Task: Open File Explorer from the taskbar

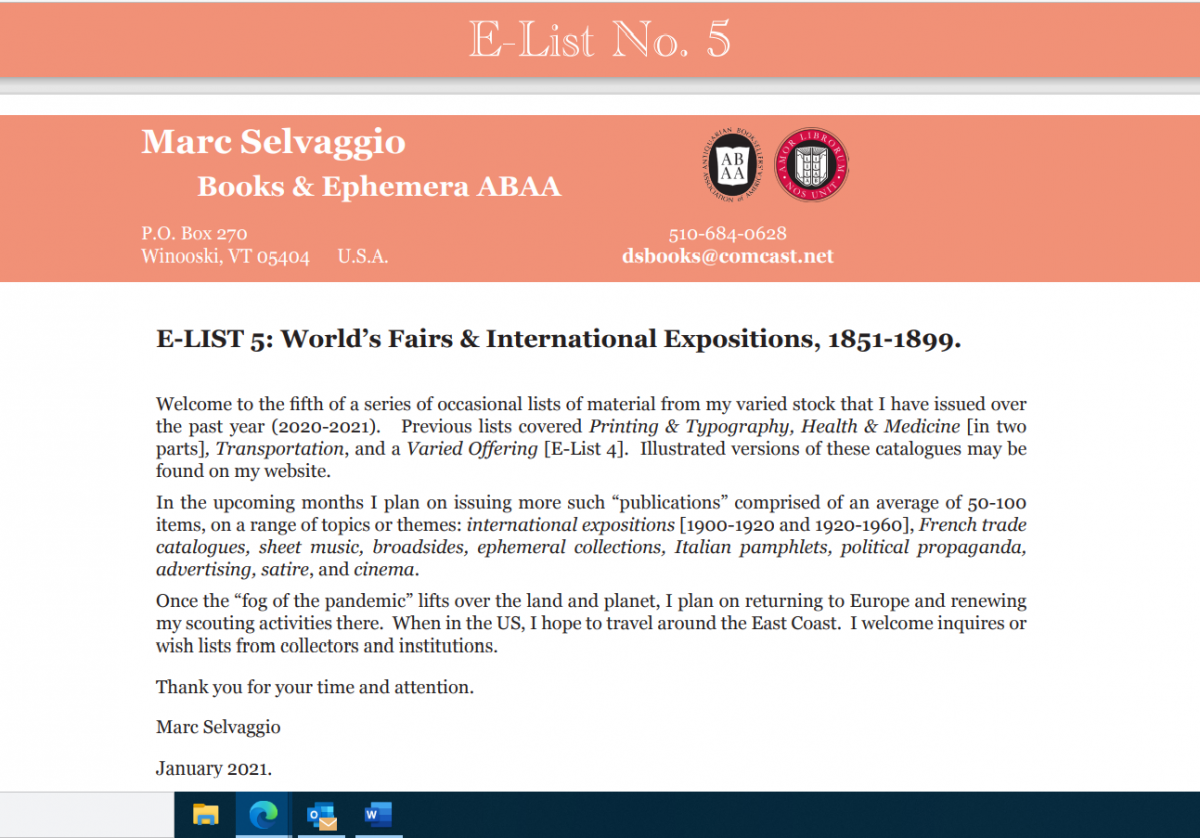Action: pos(205,815)
